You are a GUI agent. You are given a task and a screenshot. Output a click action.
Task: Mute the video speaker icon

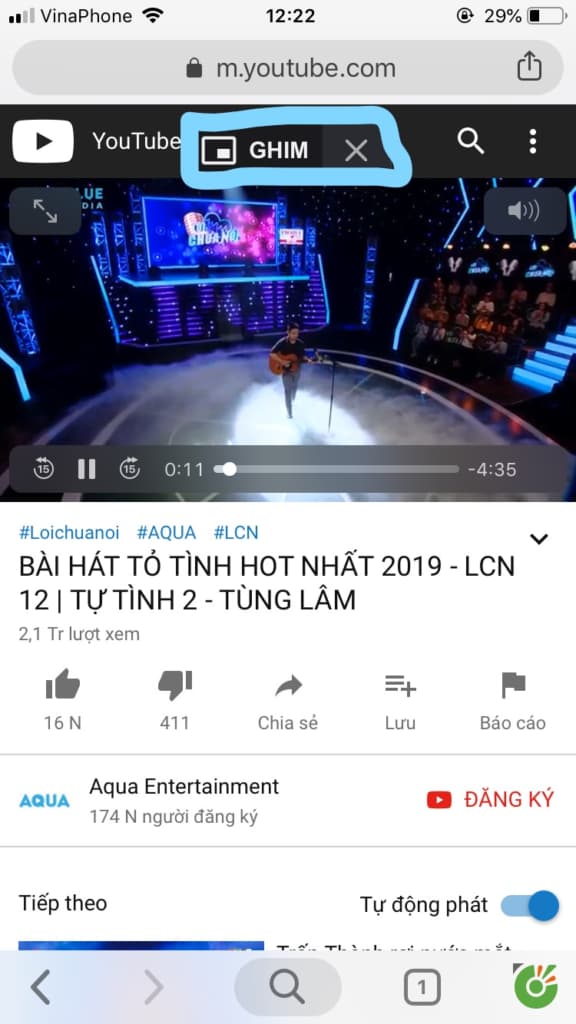point(524,211)
